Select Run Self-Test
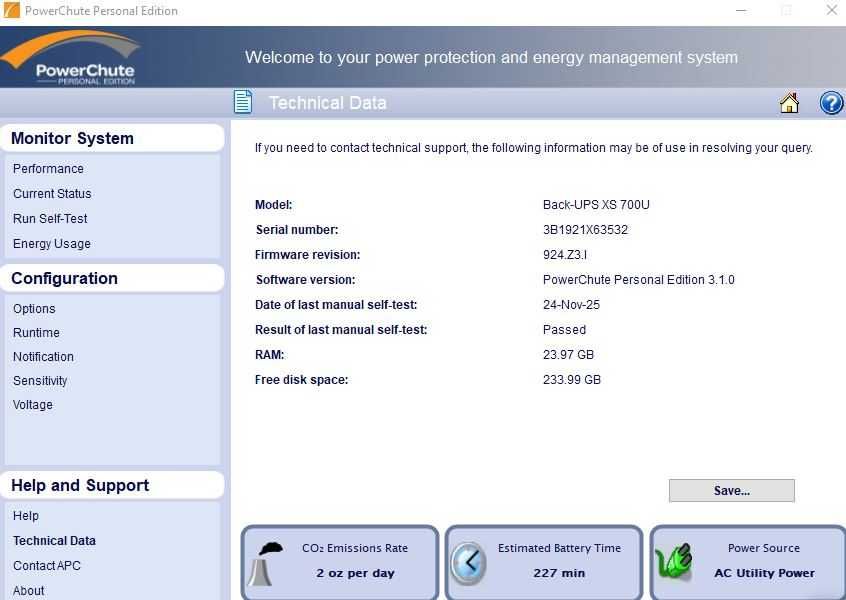This screenshot has width=846, height=600. coord(50,219)
